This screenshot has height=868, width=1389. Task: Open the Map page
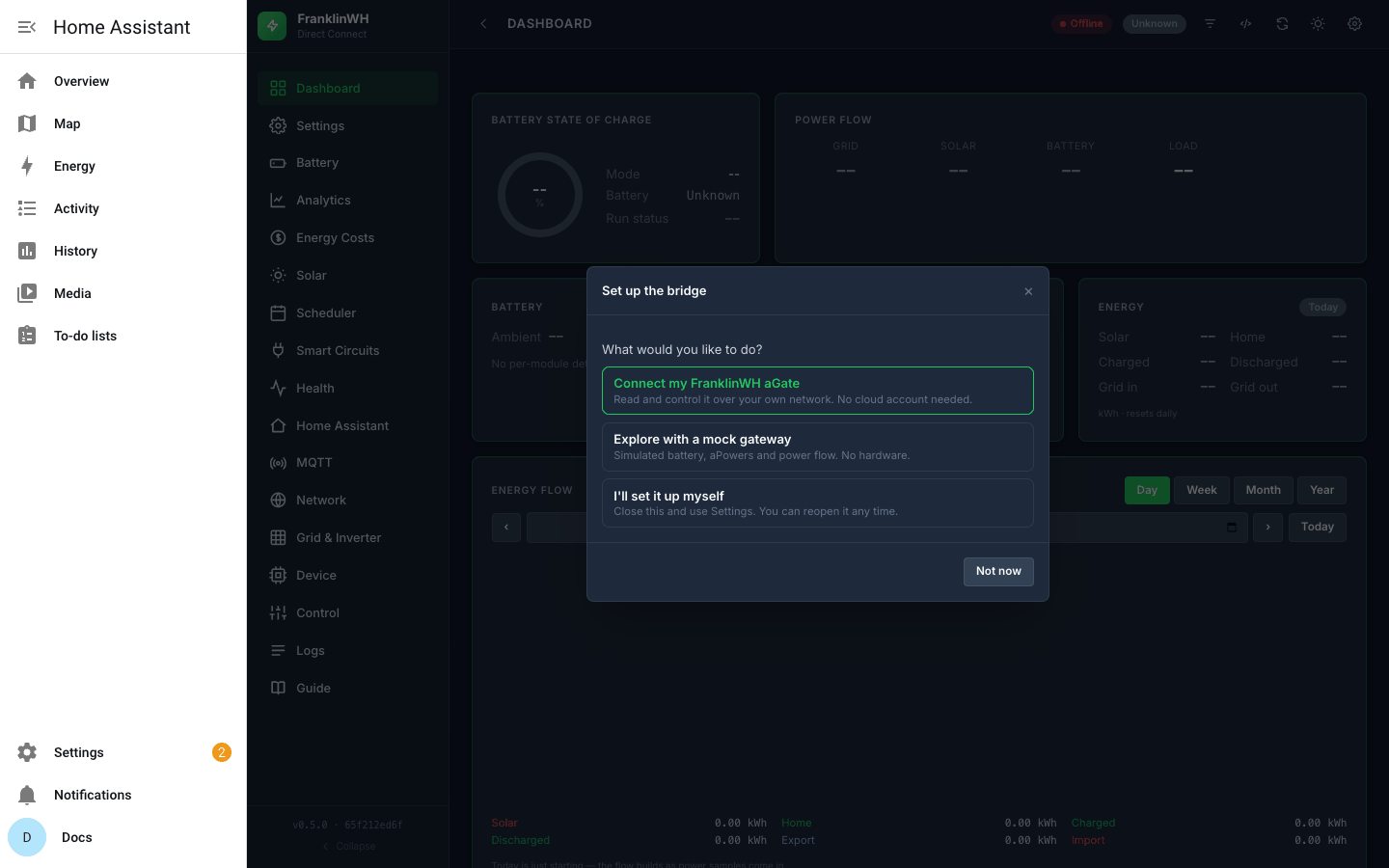click(123, 123)
